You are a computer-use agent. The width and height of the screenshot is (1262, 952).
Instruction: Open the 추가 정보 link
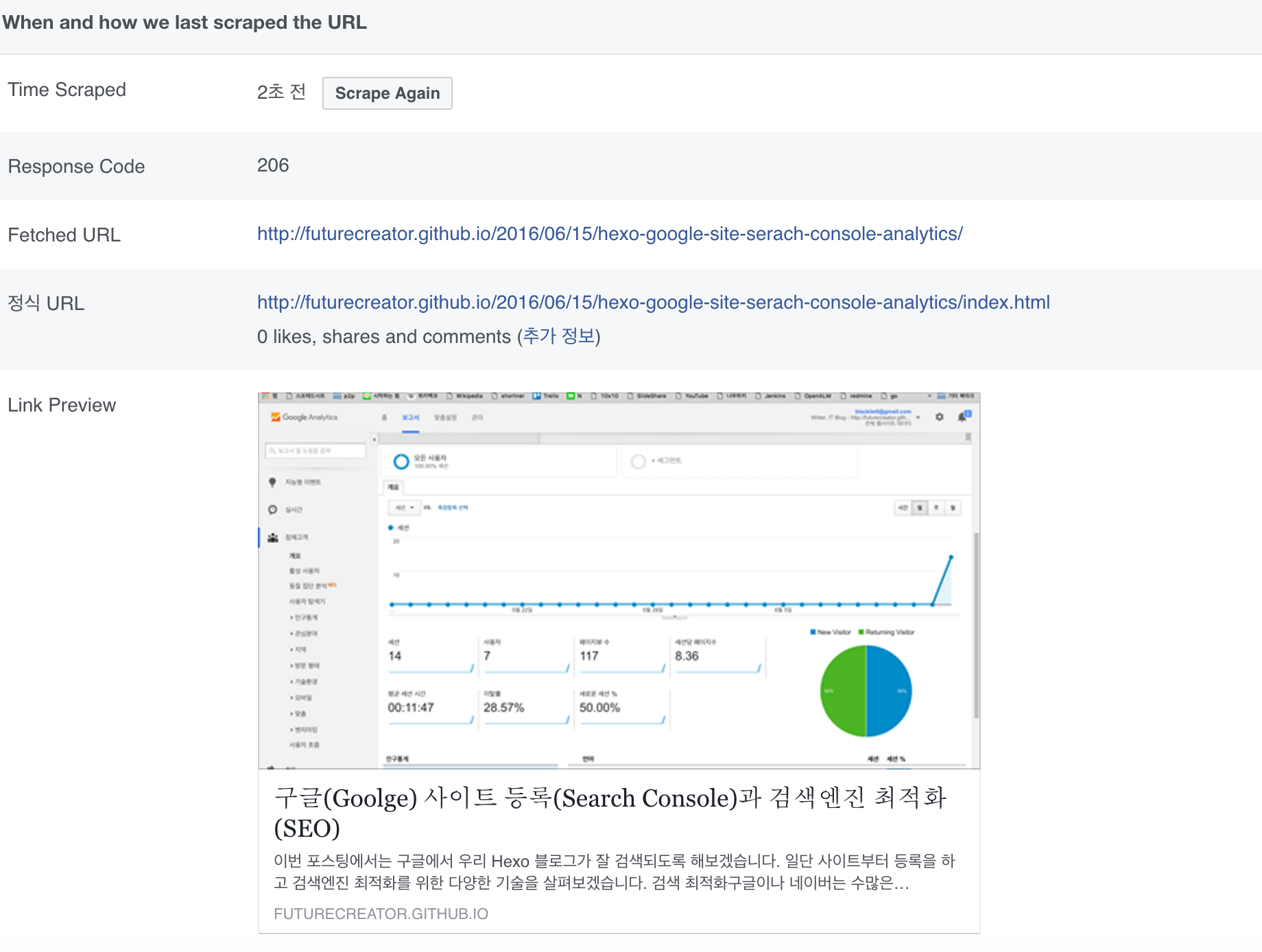pyautogui.click(x=561, y=337)
